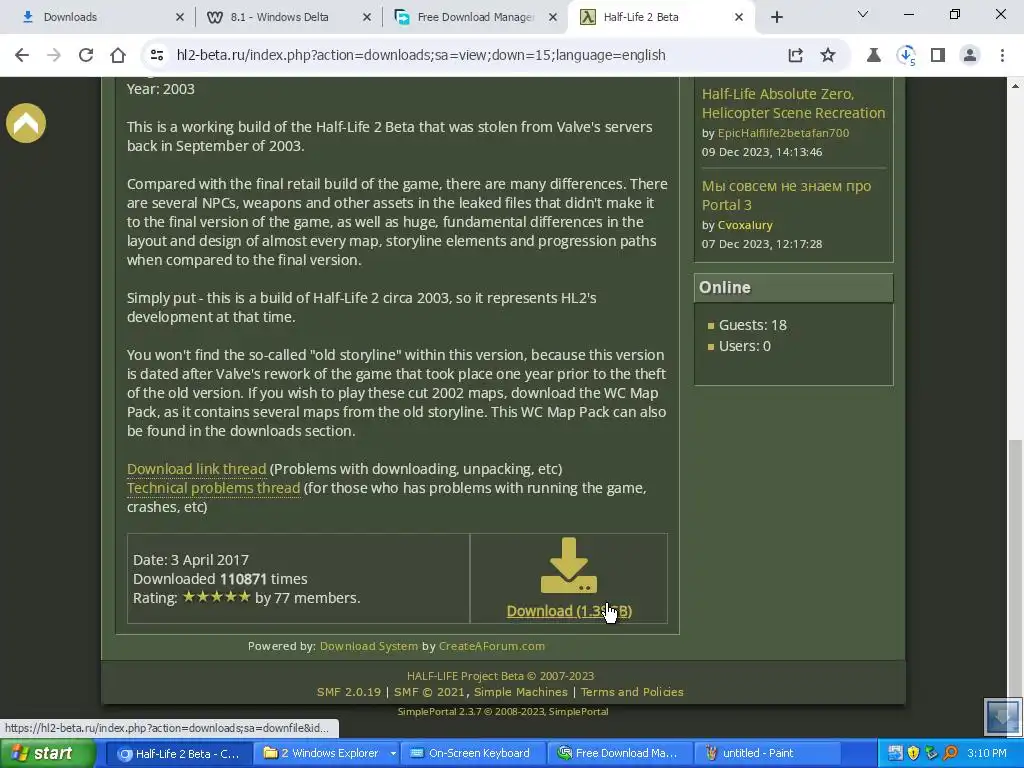Click the security shield tray icon
This screenshot has width=1024, height=768.
tap(913, 754)
